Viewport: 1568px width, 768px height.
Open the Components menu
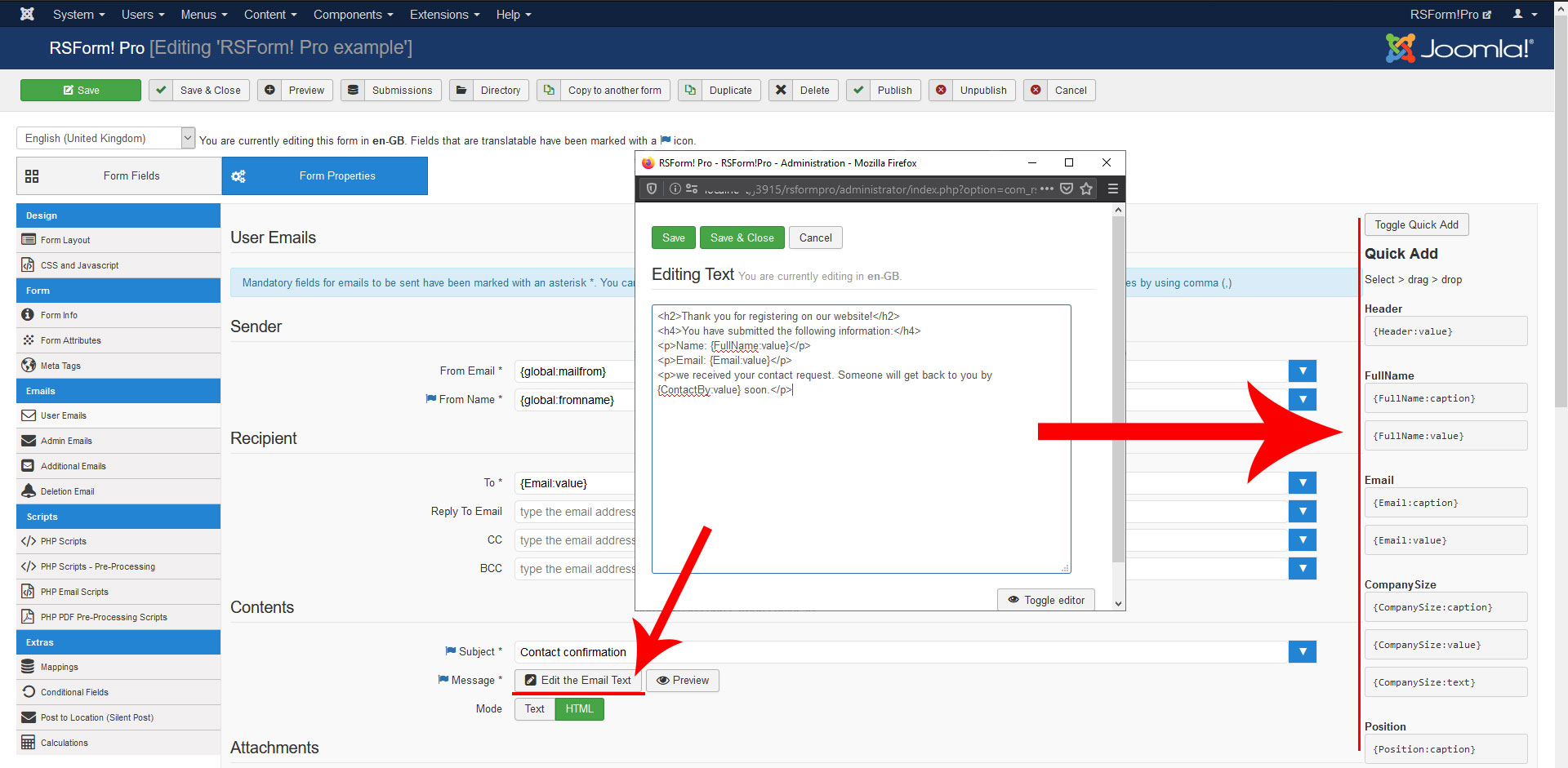(x=353, y=14)
